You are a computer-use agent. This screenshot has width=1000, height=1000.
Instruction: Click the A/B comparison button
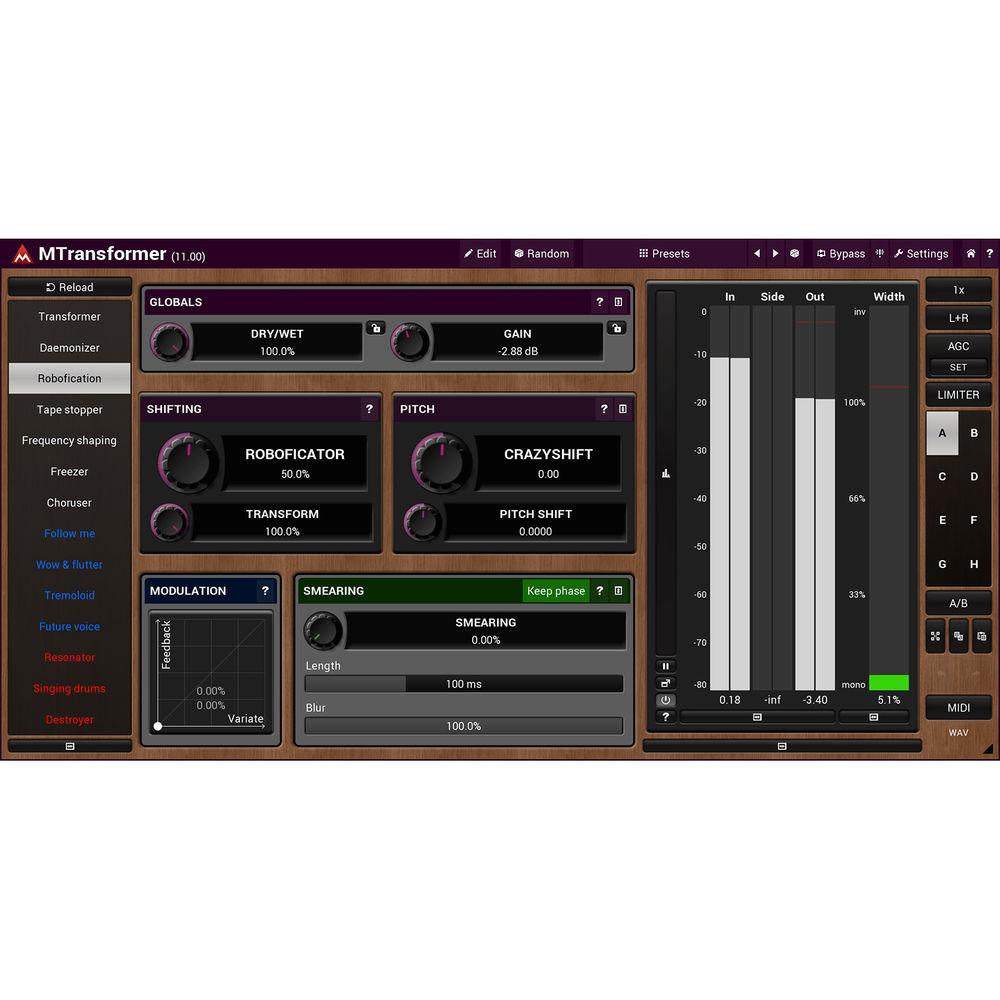tap(958, 602)
